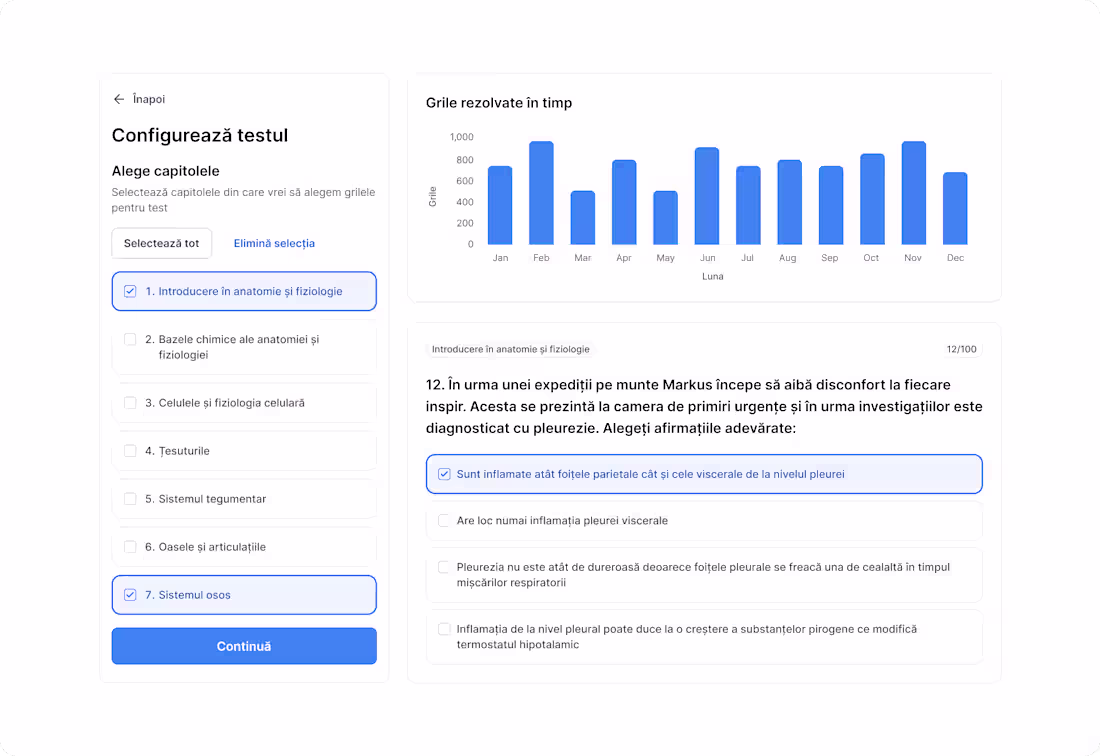Screen dimensions: 1100x756
Task: Uncheck Introducere în anatomie și fiziologie chapter
Action: (x=130, y=291)
